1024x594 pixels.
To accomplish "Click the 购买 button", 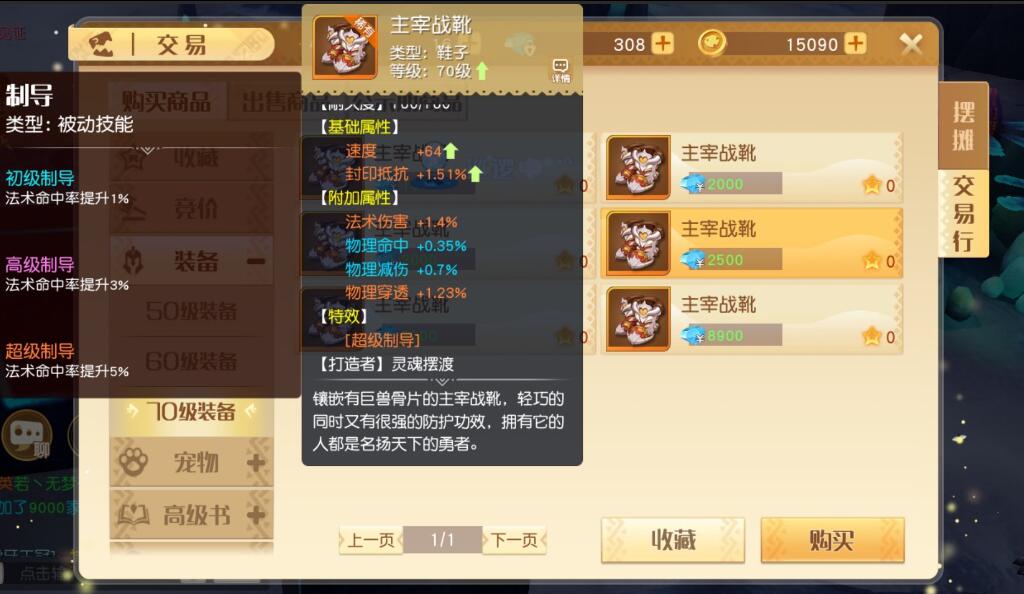I will [833, 540].
